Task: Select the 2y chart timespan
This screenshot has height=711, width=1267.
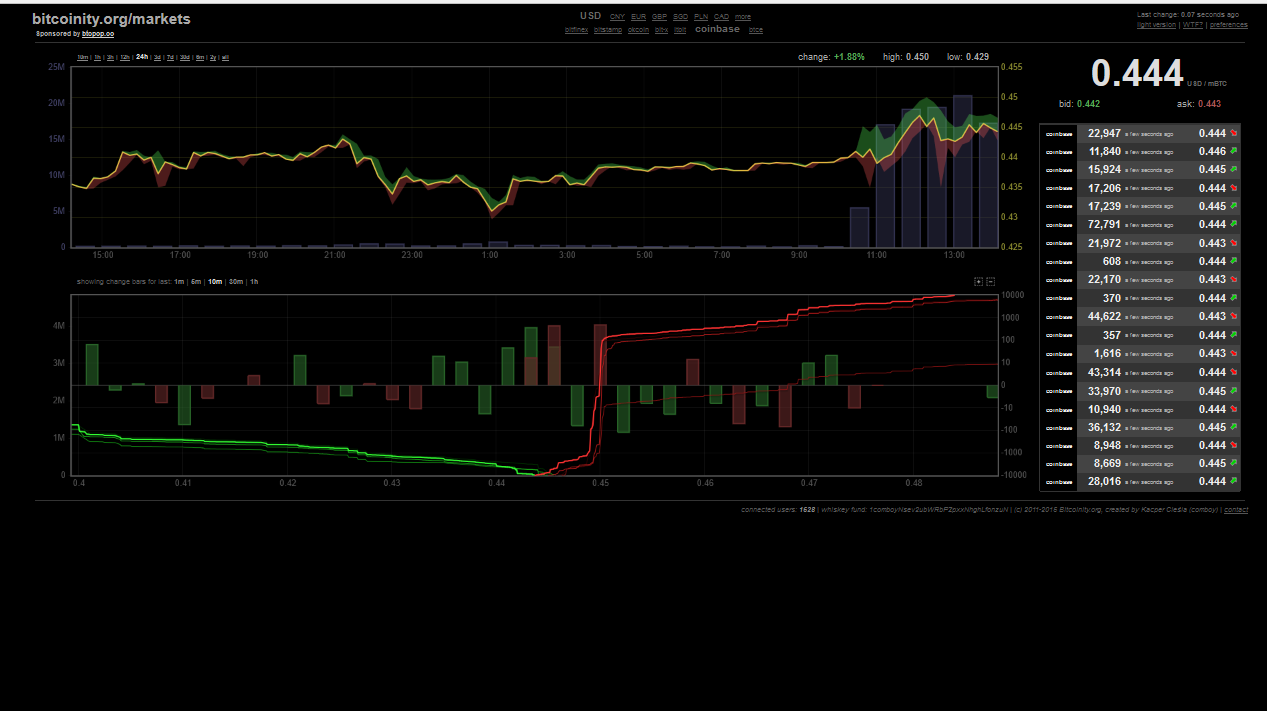Action: [212, 57]
